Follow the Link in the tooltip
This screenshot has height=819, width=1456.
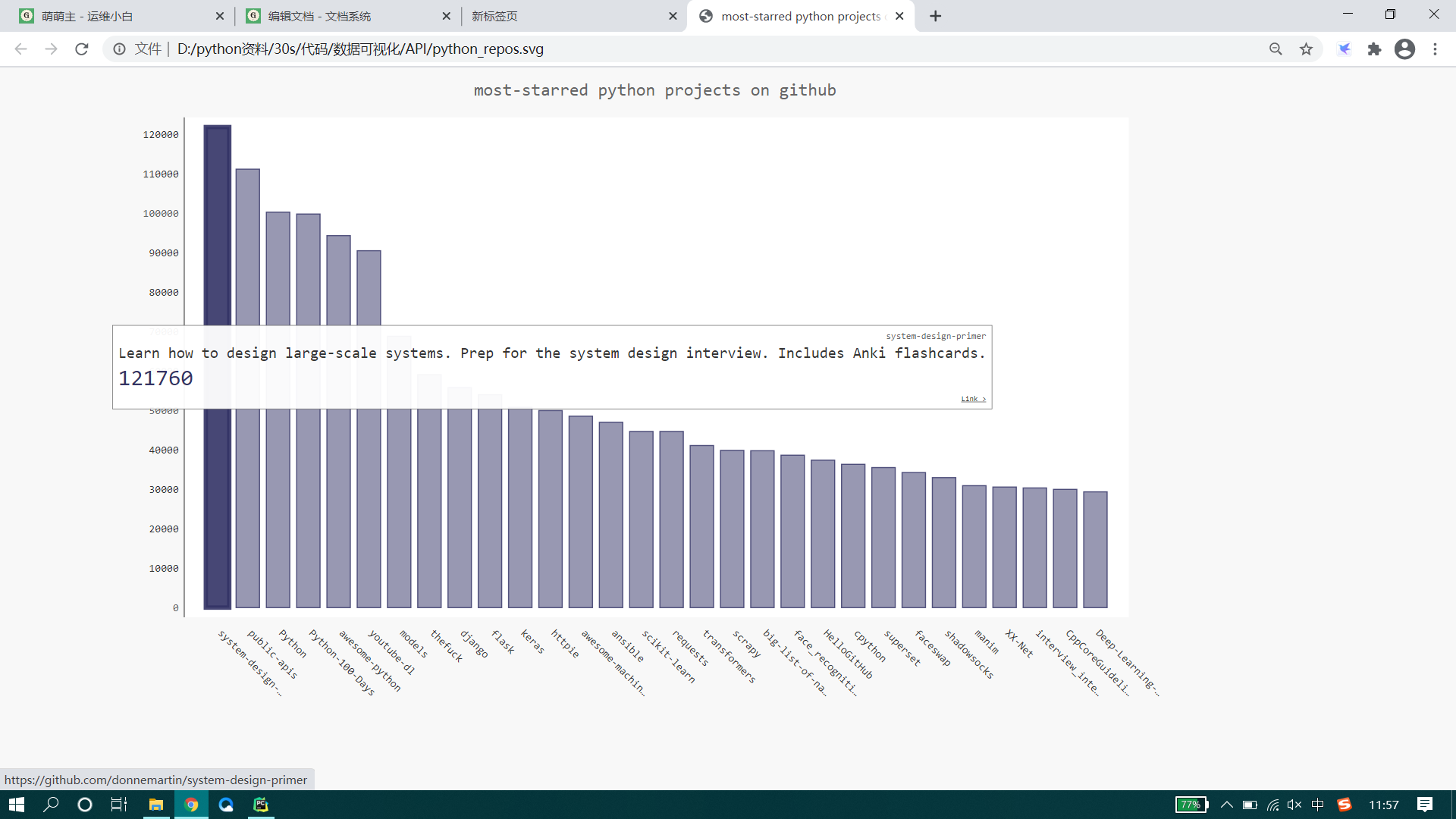pyautogui.click(x=973, y=399)
